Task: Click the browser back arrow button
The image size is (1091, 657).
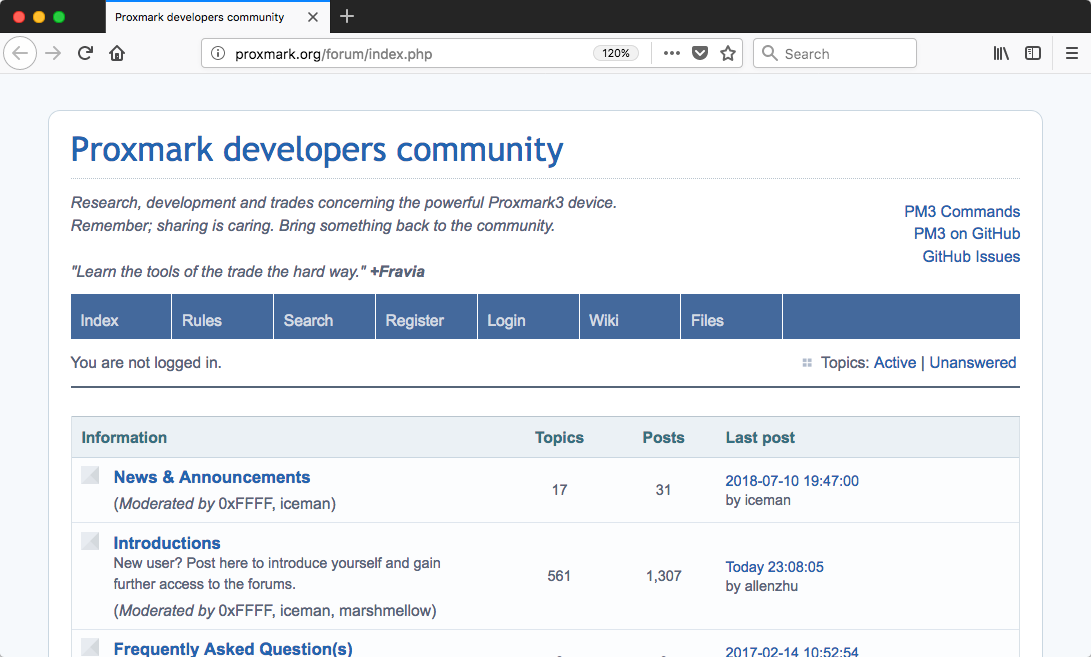Action: point(20,54)
